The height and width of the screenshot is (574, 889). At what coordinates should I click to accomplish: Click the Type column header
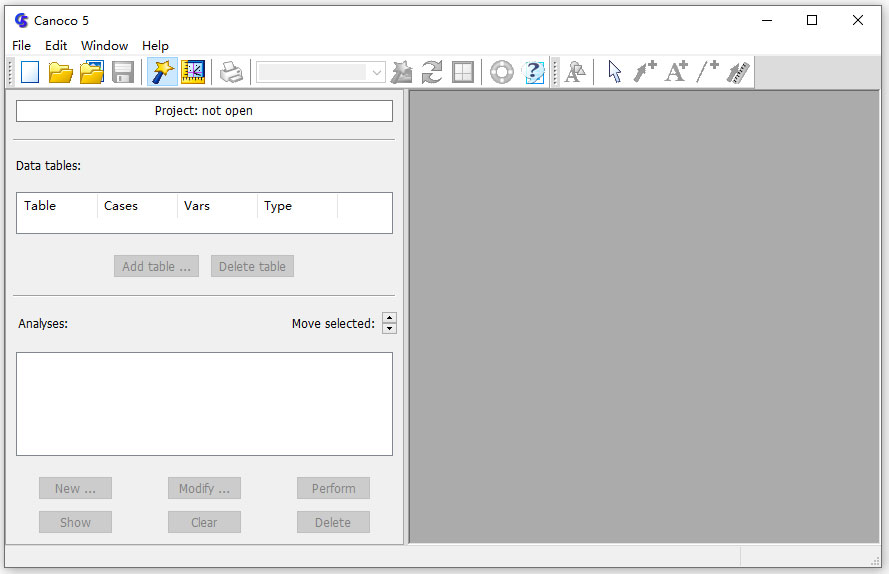(297, 206)
